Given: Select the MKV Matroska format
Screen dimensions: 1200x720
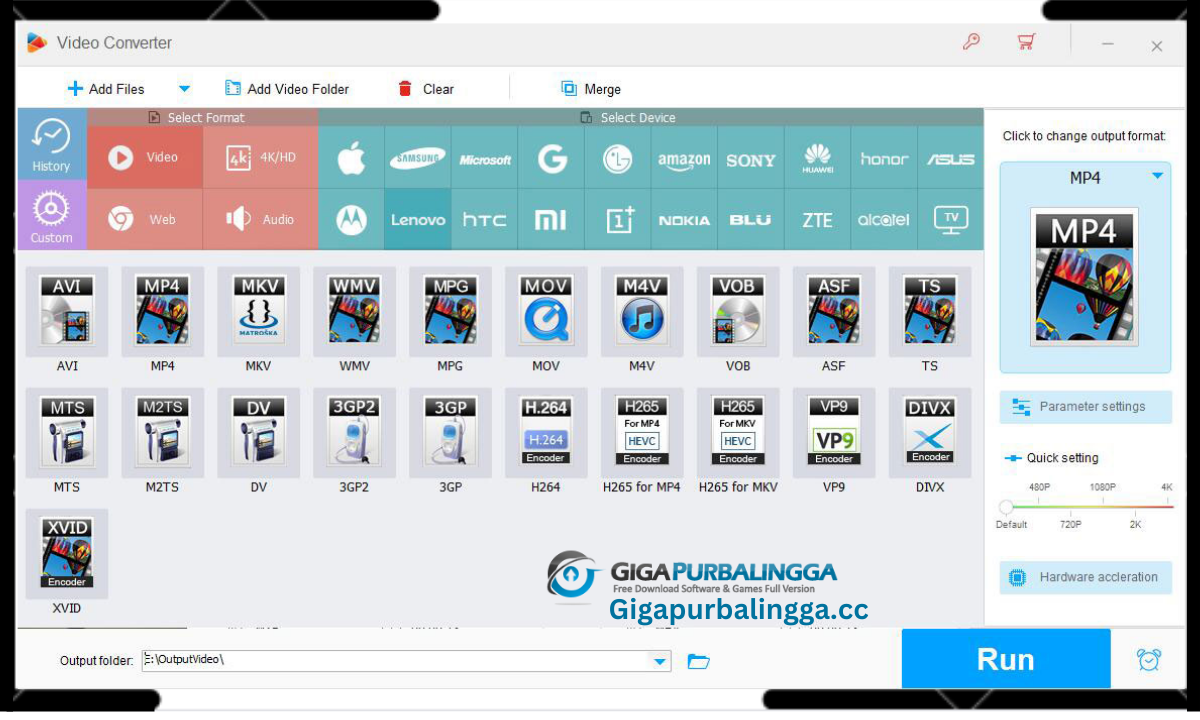Looking at the screenshot, I should 259,311.
